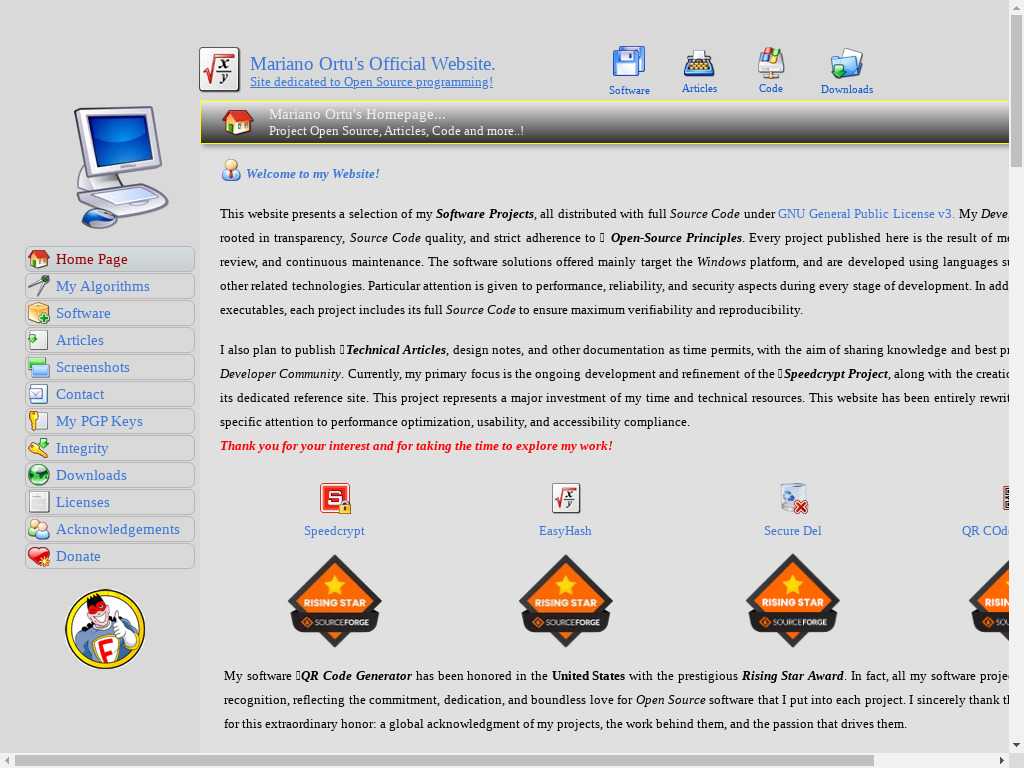Viewport: 1024px width, 768px height.
Task: Open Screenshots from sidebar menu
Action: [x=110, y=367]
